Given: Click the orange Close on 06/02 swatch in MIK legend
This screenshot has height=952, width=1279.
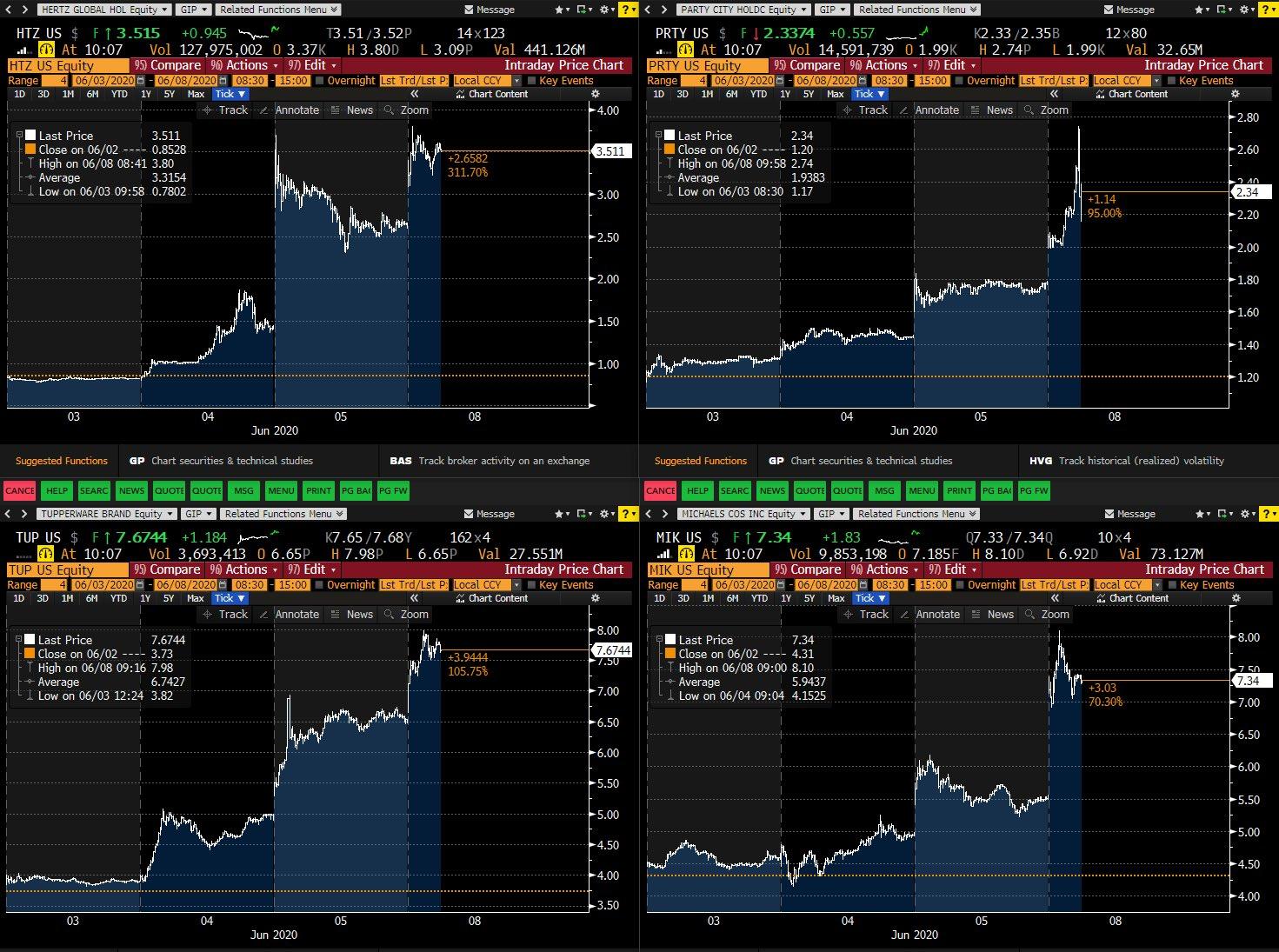Looking at the screenshot, I should coord(670,654).
